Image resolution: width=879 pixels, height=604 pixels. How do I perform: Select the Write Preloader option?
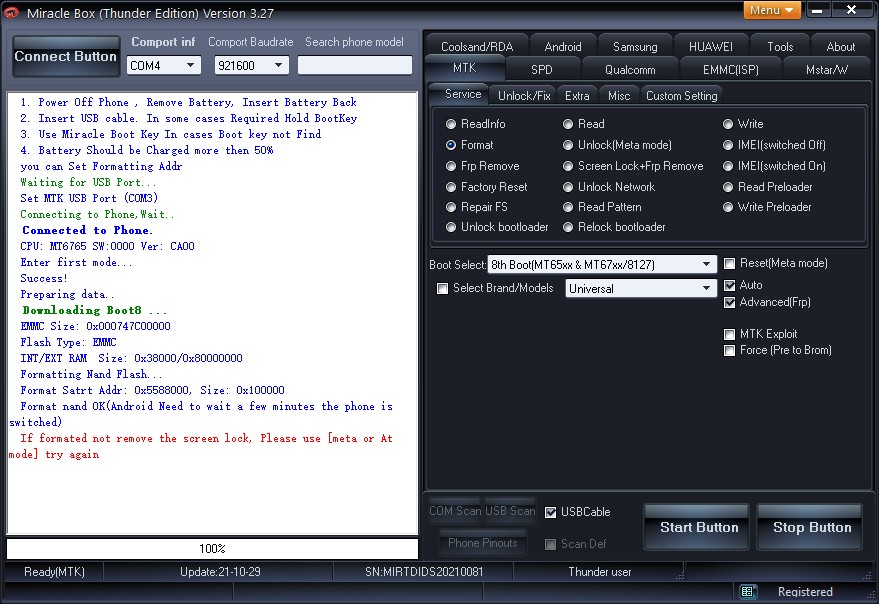pyautogui.click(x=767, y=207)
